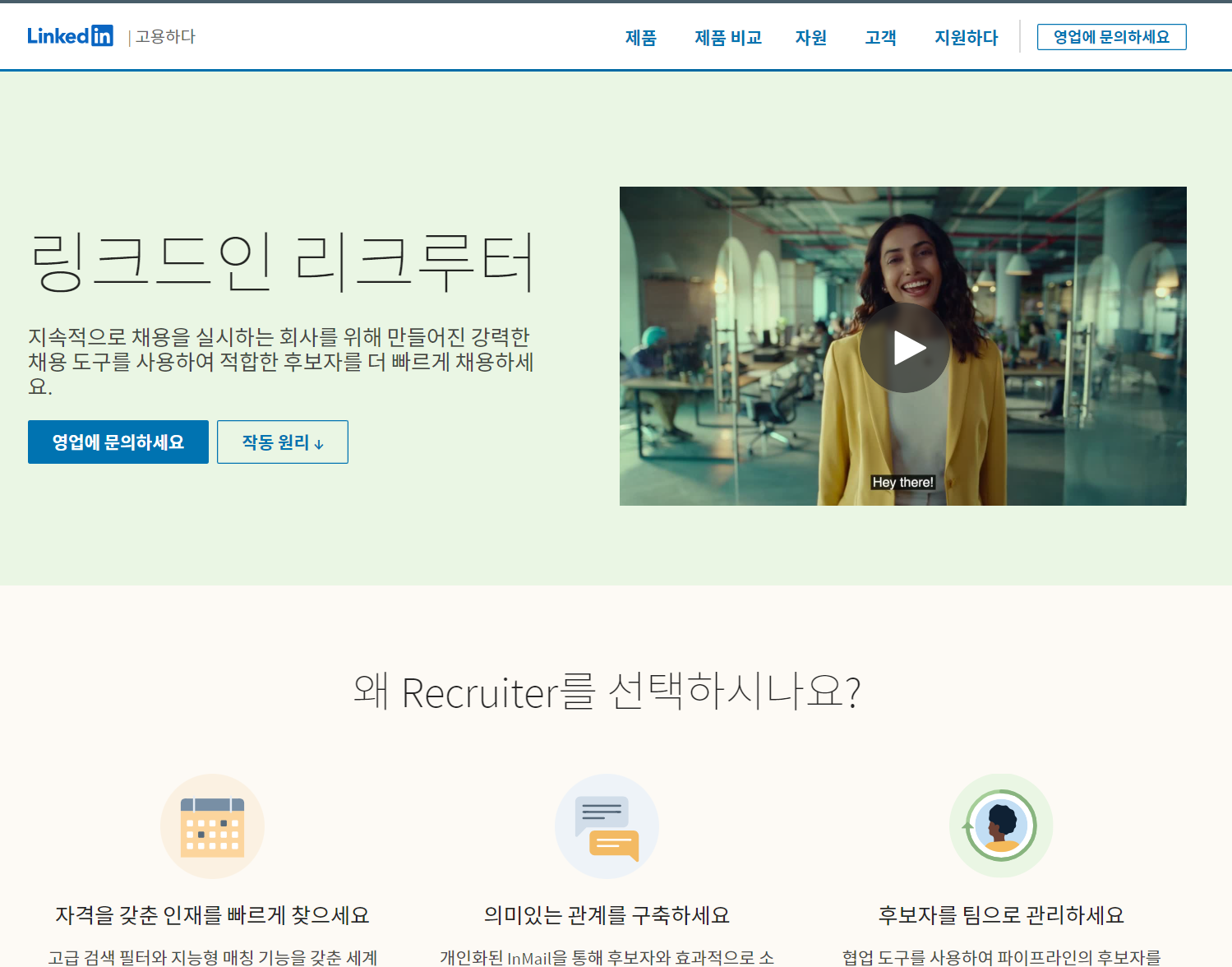The height and width of the screenshot is (967, 1232).
Task: Select 자원 in the top navigation
Action: [810, 38]
